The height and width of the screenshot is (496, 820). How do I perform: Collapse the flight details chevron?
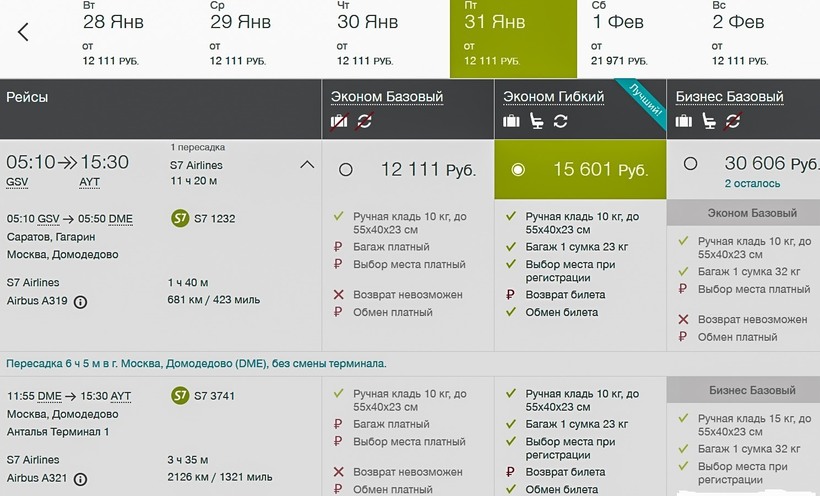pyautogui.click(x=307, y=164)
